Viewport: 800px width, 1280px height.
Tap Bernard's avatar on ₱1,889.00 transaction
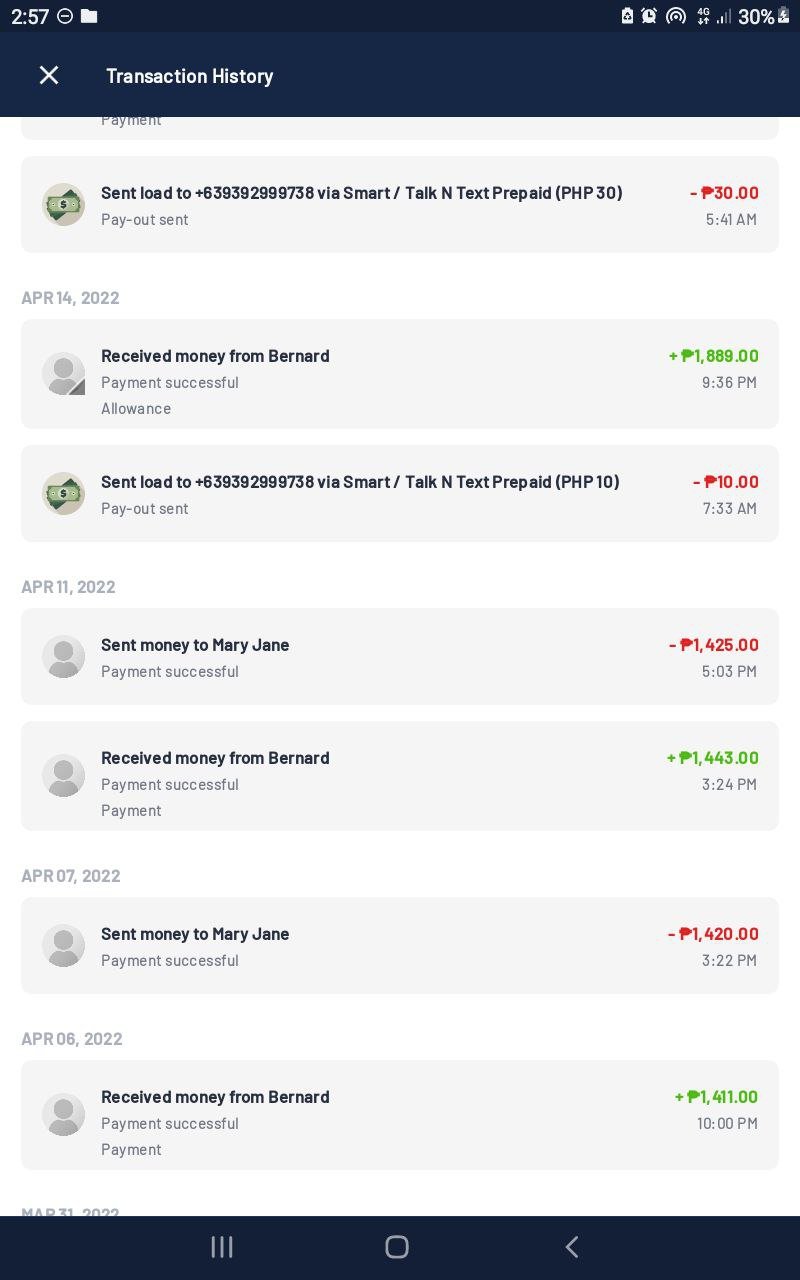64,374
